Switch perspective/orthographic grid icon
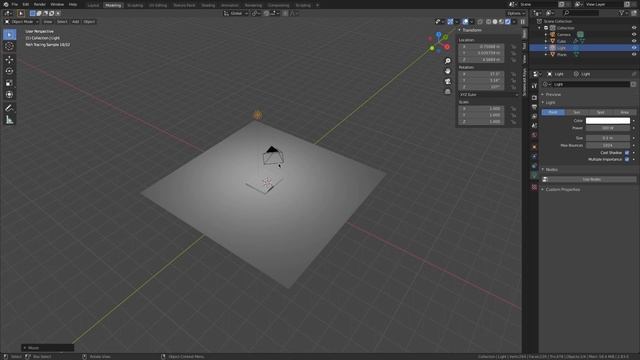640x360 pixels. click(x=448, y=91)
